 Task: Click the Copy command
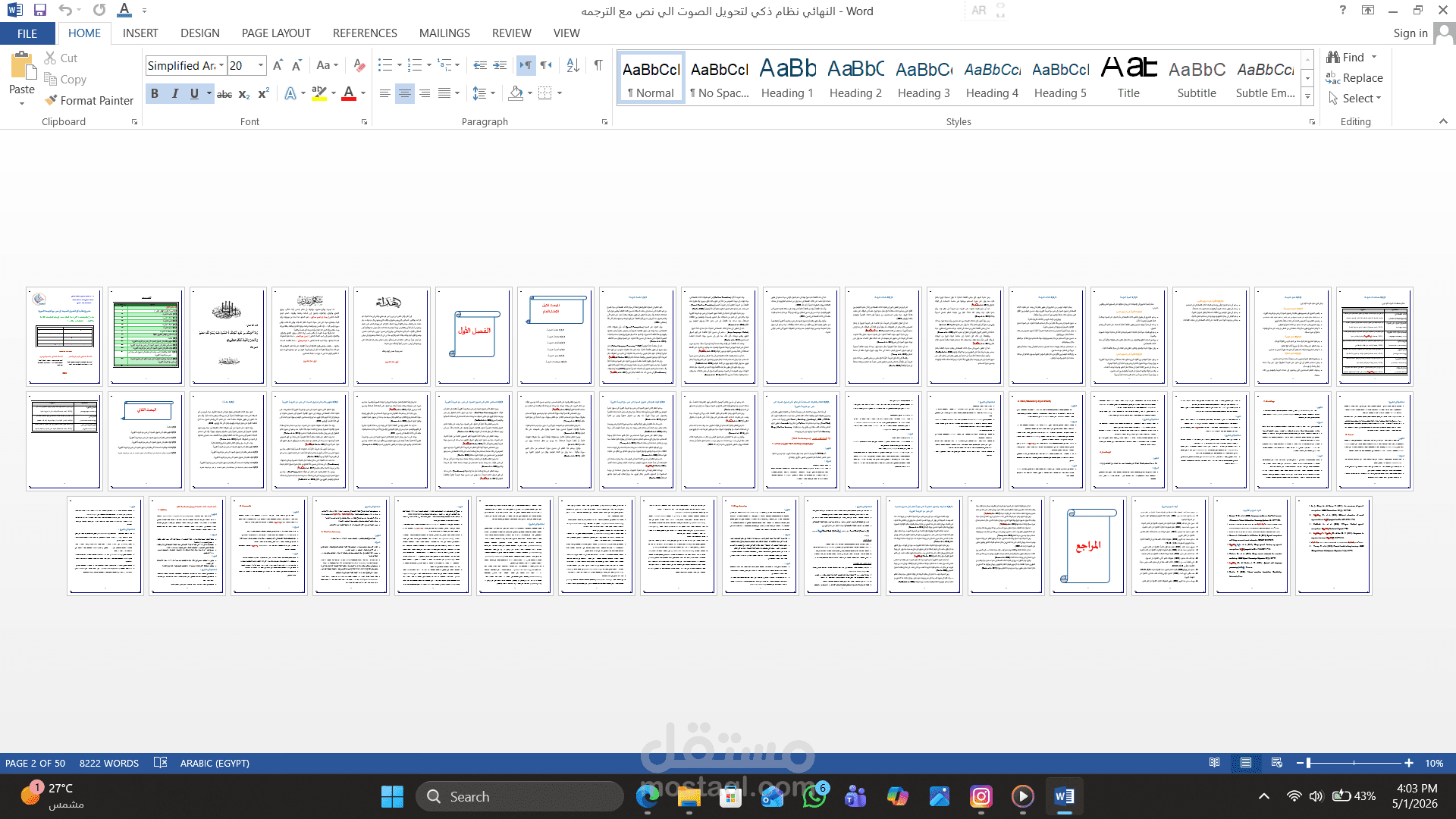(x=65, y=79)
